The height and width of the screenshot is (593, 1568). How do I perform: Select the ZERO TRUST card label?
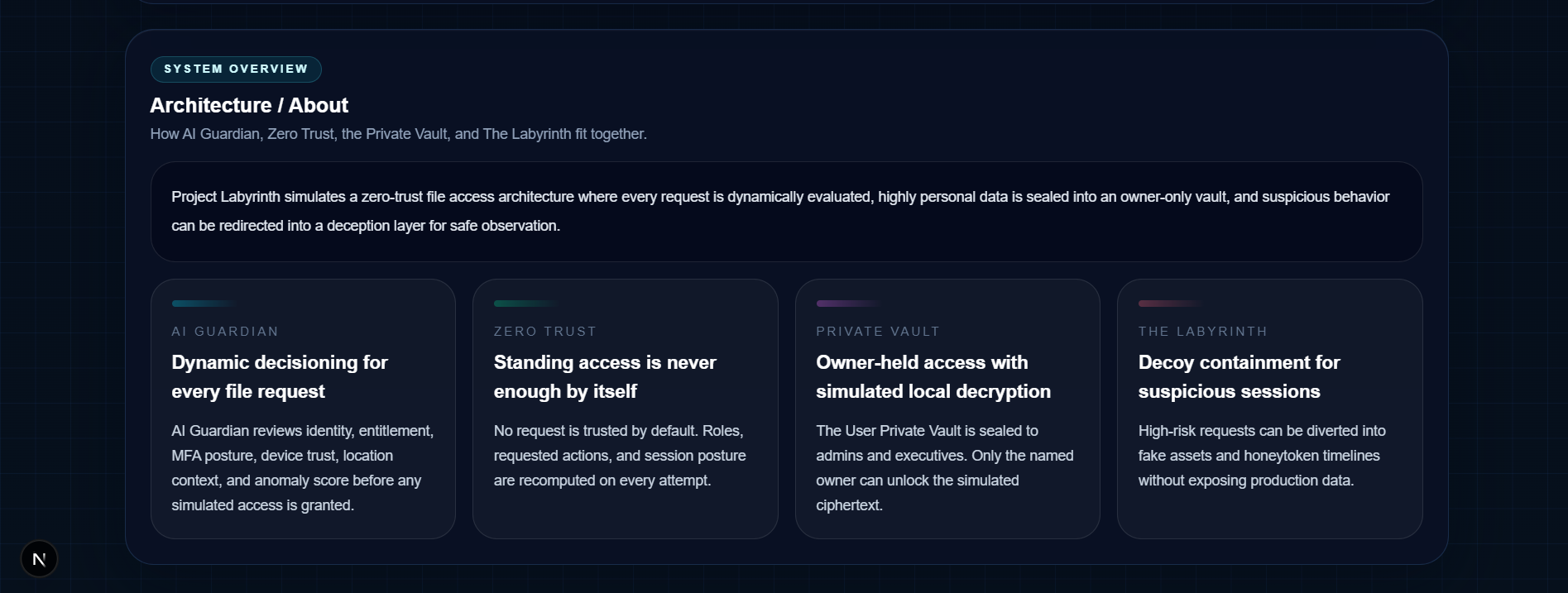tap(544, 332)
